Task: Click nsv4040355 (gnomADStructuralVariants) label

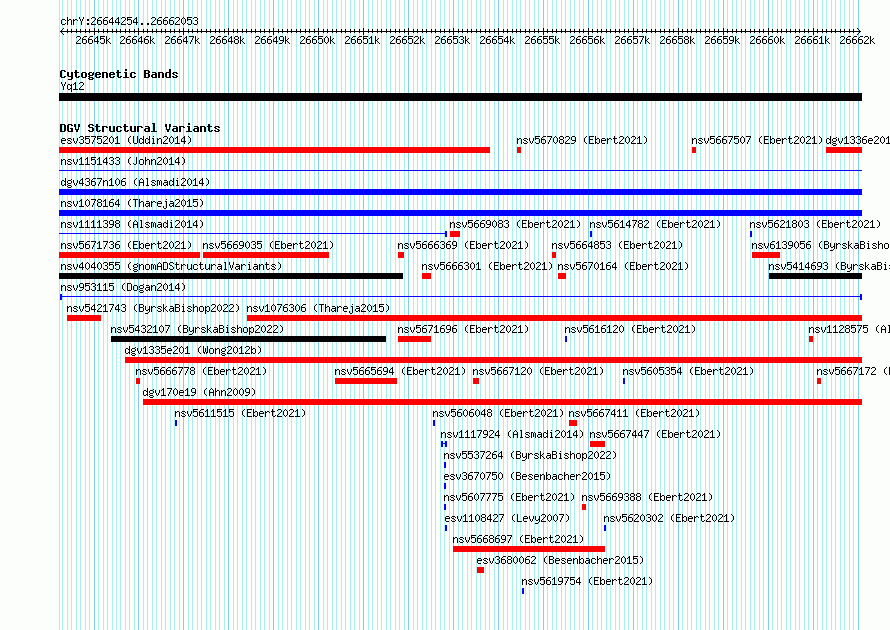Action: tap(171, 266)
